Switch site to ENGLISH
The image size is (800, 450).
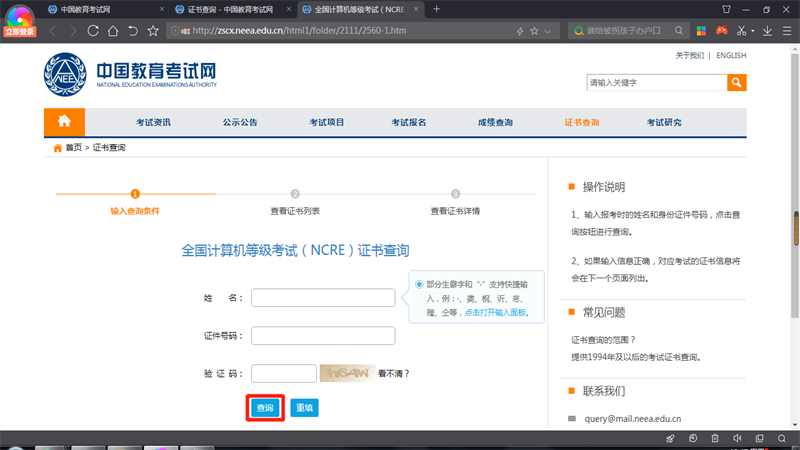click(731, 56)
